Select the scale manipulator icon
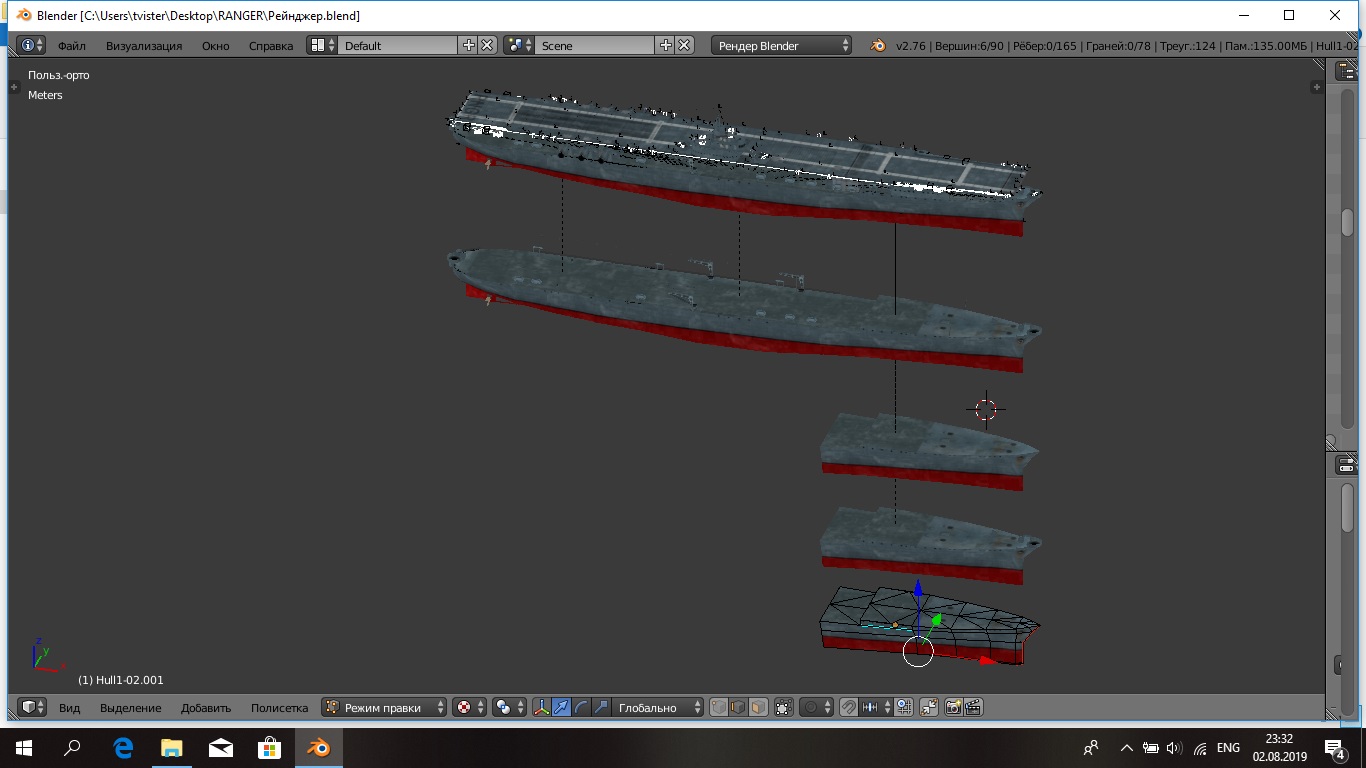 click(600, 707)
